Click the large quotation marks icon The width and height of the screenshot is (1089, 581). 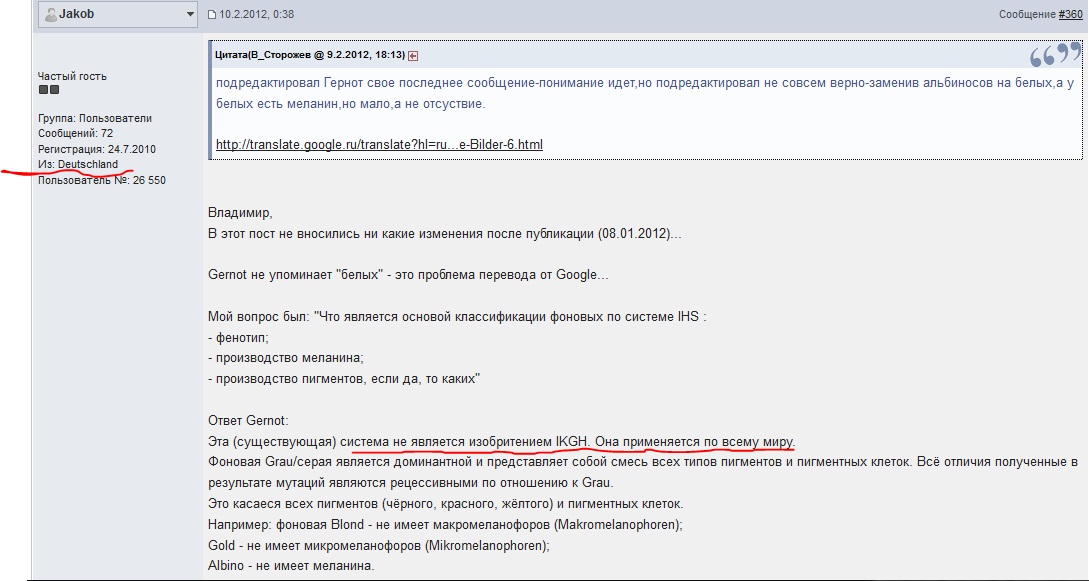point(1055,56)
